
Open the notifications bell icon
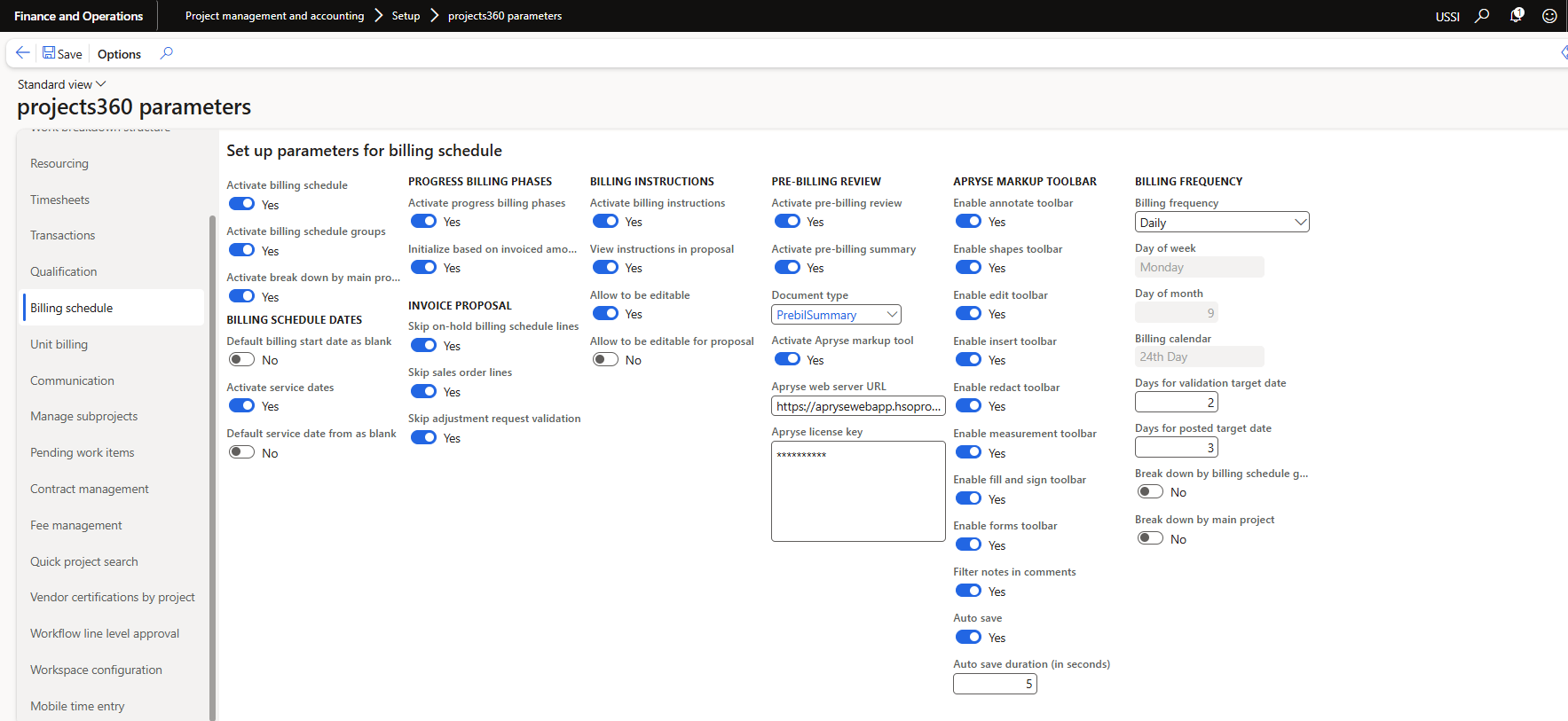point(1517,16)
